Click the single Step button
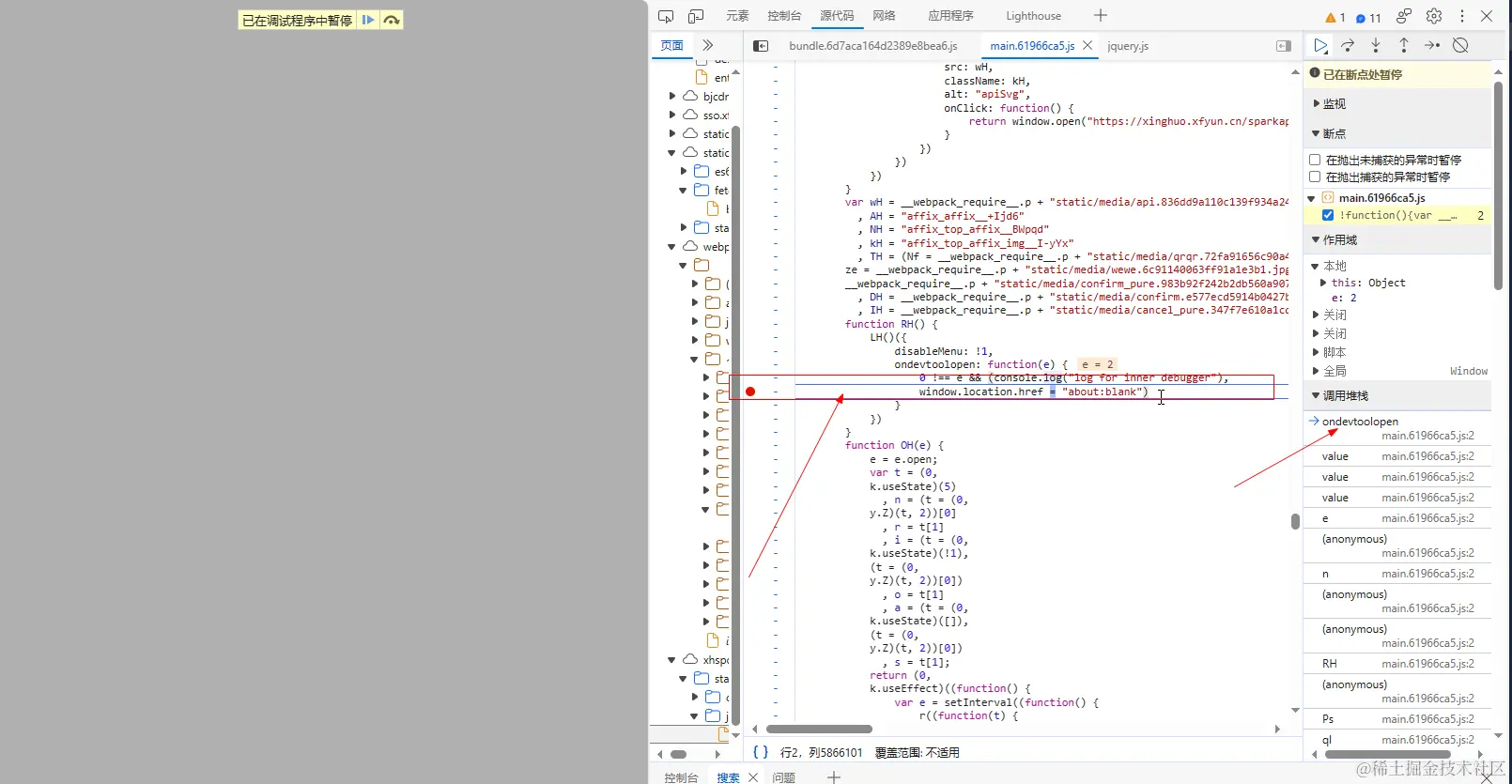The width and height of the screenshot is (1512, 784). tap(1432, 45)
